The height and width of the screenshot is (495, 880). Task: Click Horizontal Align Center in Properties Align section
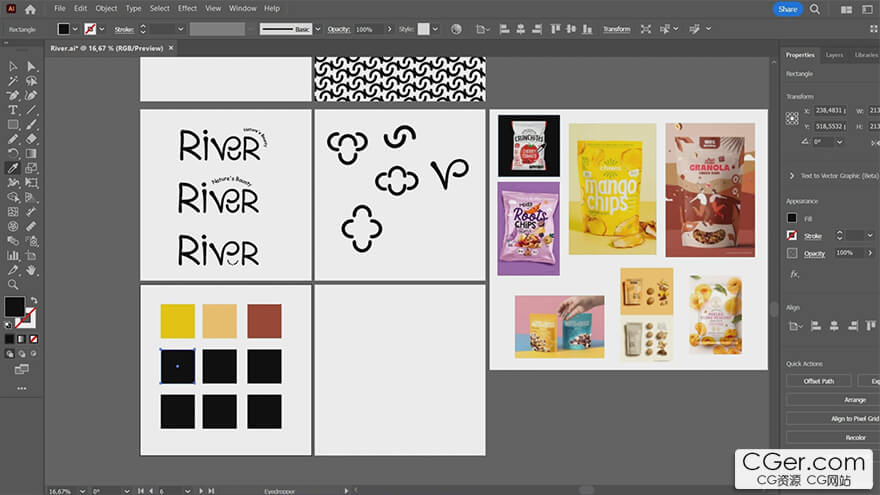tap(834, 326)
